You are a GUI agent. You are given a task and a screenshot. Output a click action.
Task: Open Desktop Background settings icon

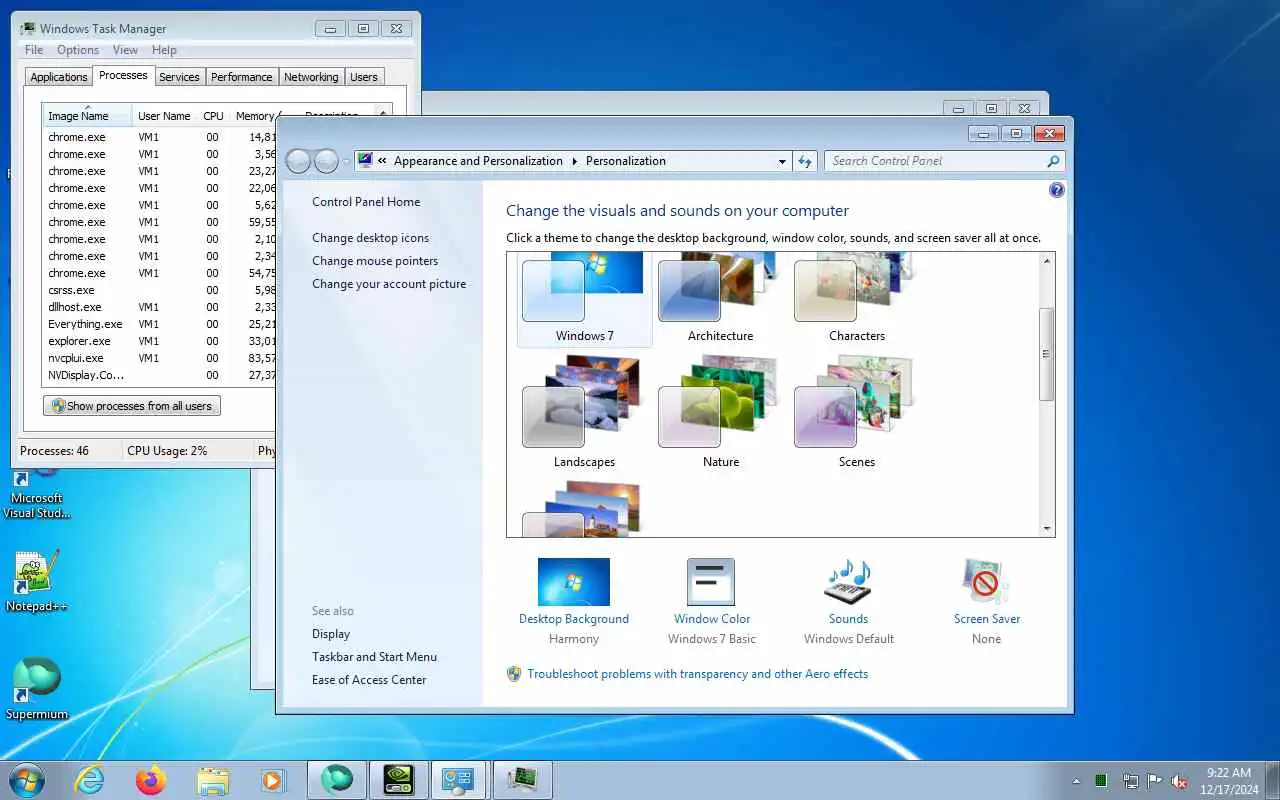(574, 582)
